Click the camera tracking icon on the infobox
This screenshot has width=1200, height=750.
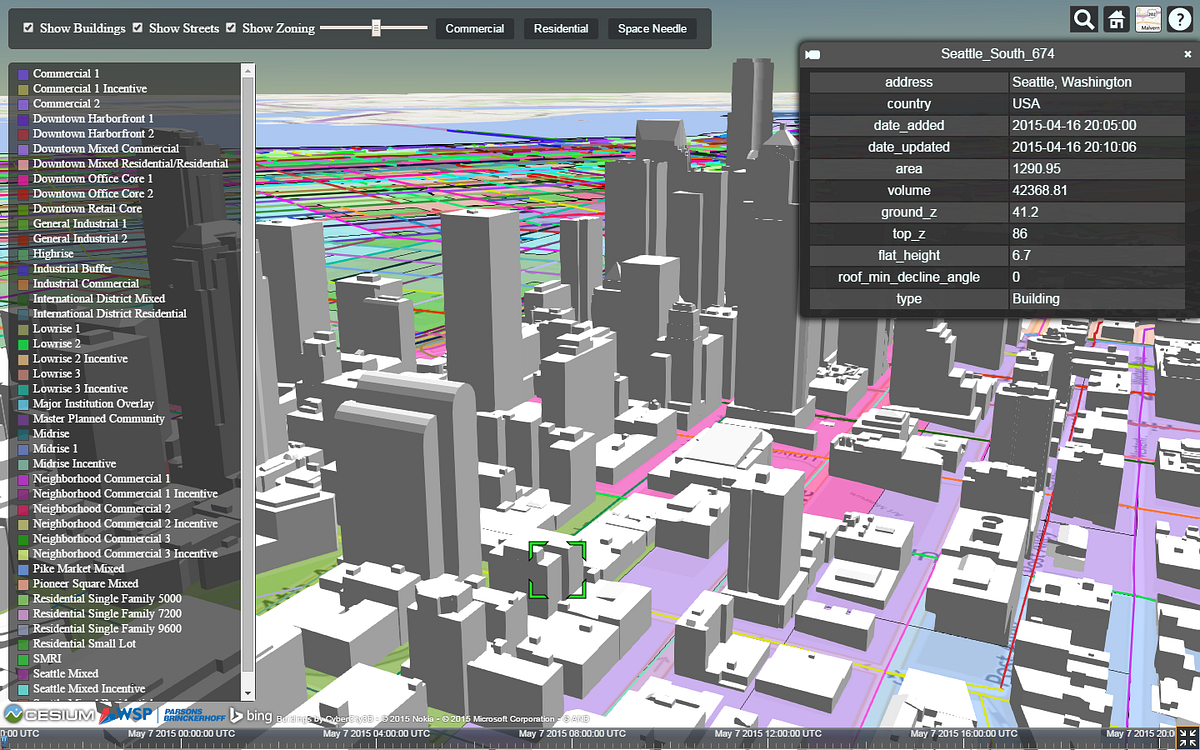(813, 54)
